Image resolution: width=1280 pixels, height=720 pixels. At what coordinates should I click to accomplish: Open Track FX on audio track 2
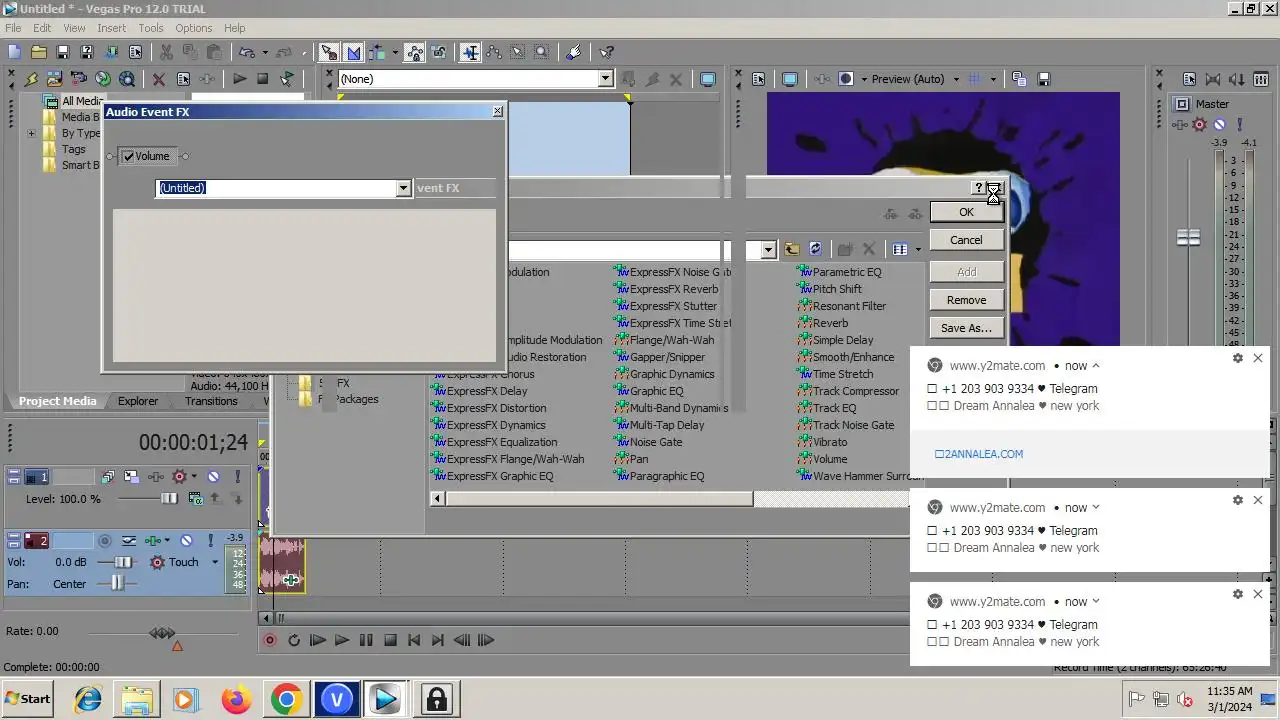coord(154,540)
